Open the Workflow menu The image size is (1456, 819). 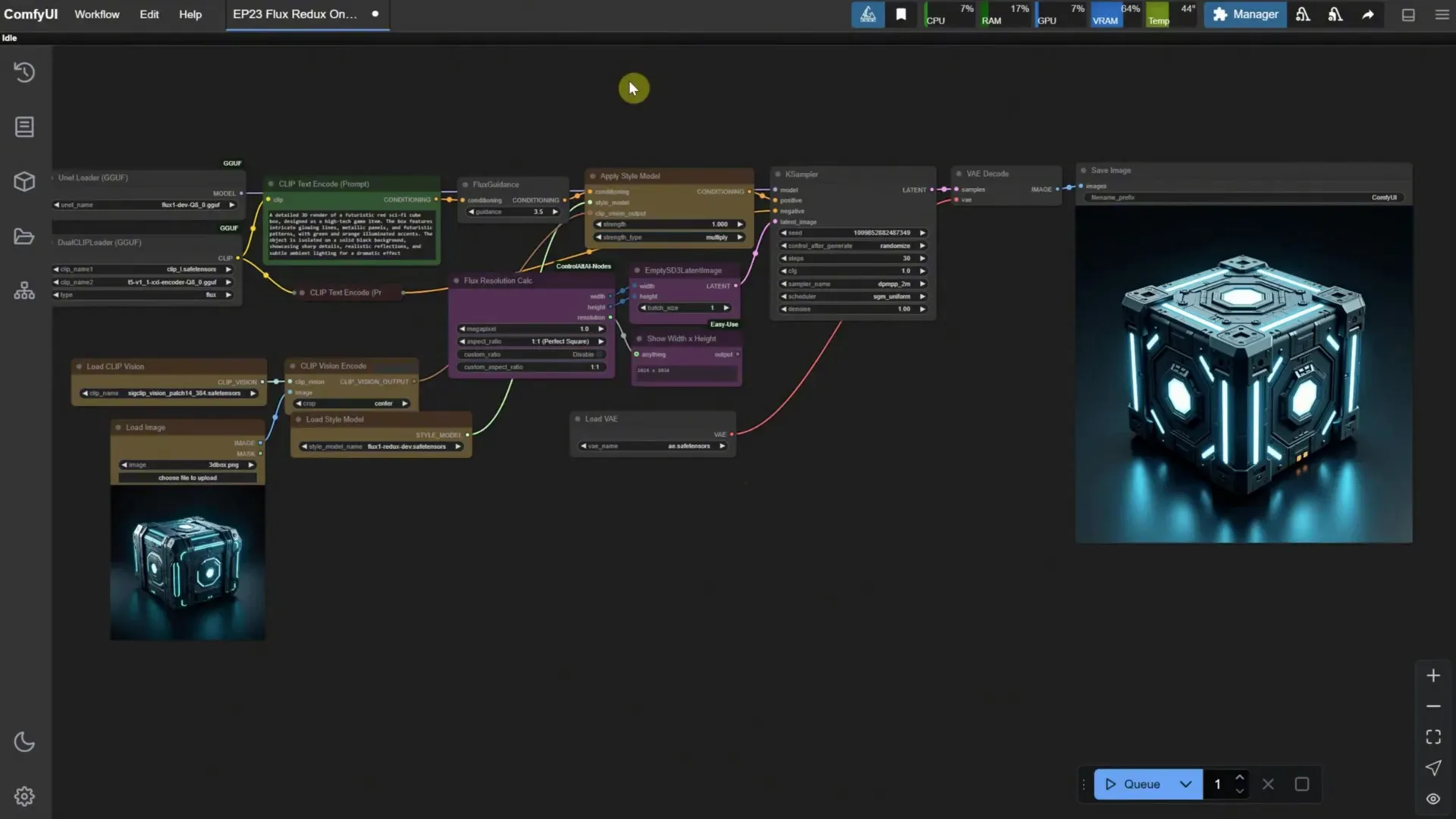[x=96, y=14]
